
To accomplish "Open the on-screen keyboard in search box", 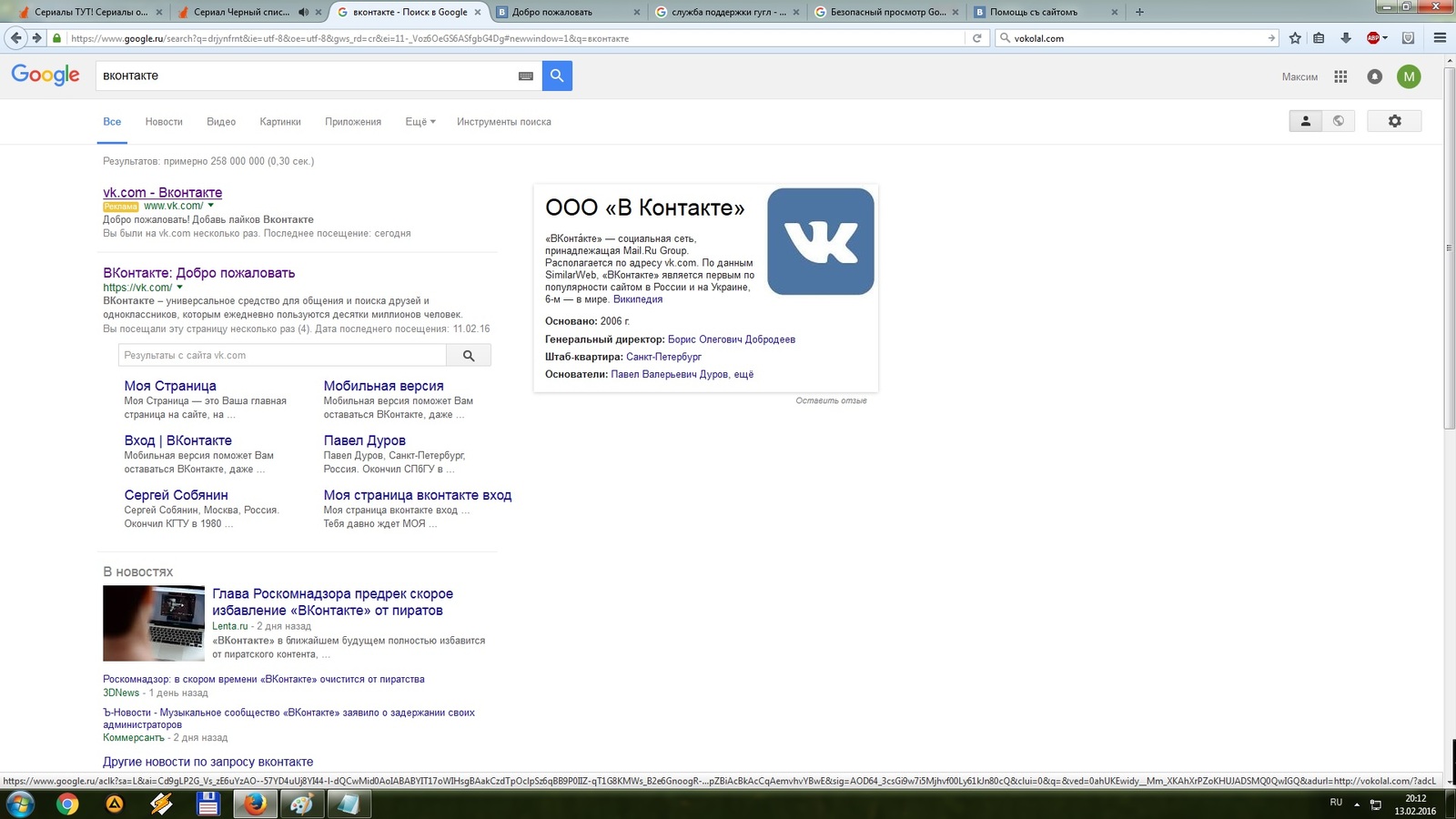I will coord(525,76).
